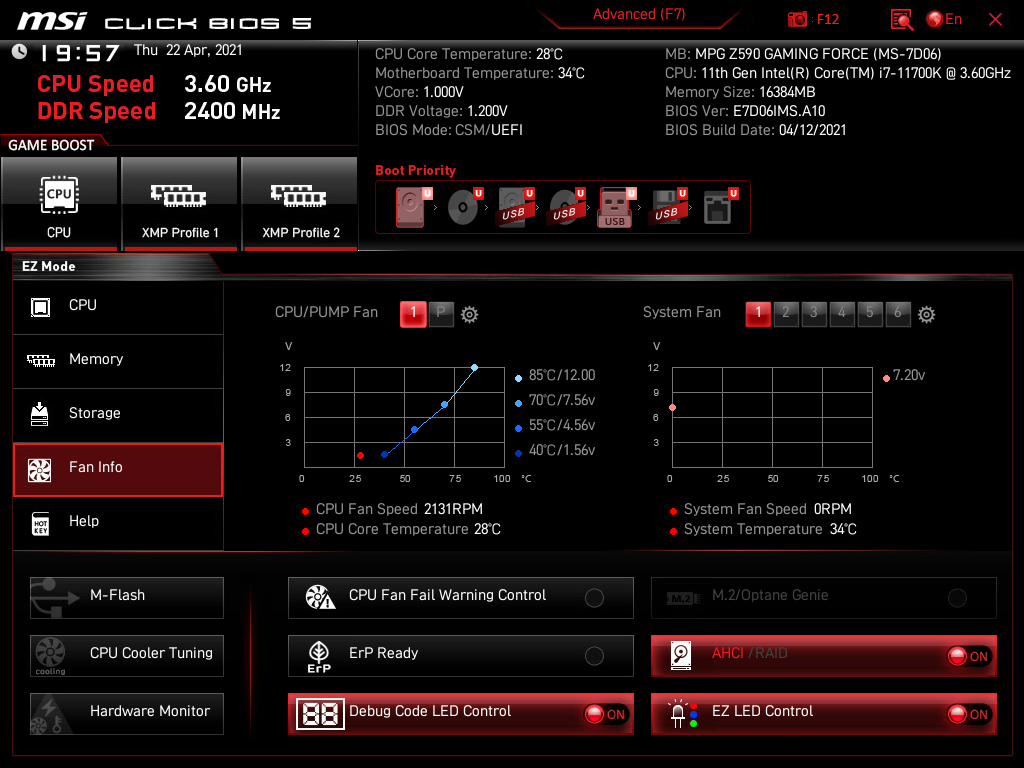This screenshot has height=768, width=1024.
Task: Open CPU Cooler Tuning
Action: point(127,655)
